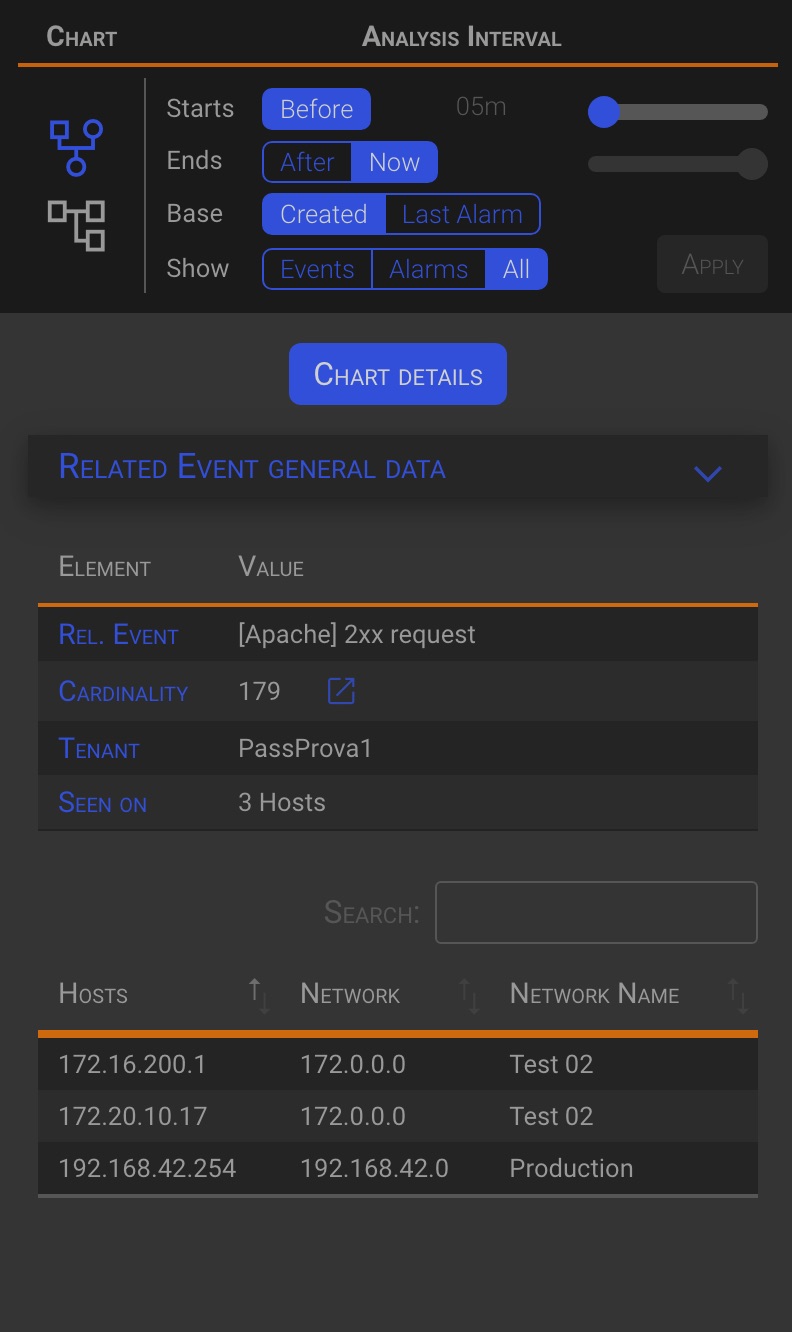This screenshot has width=792, height=1332.
Task: Choose Last Alarm as the Base
Action: 462,214
